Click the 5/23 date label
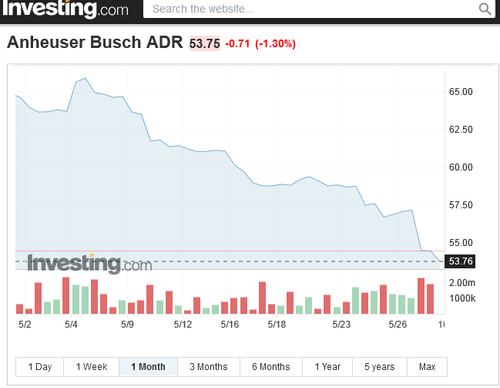 pos(341,325)
